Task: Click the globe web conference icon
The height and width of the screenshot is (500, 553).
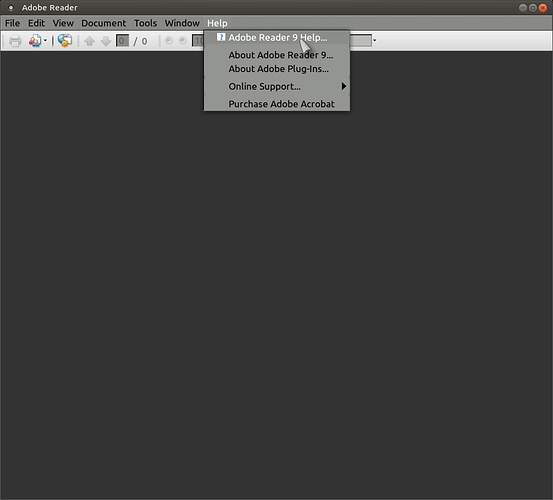Action: click(65, 41)
